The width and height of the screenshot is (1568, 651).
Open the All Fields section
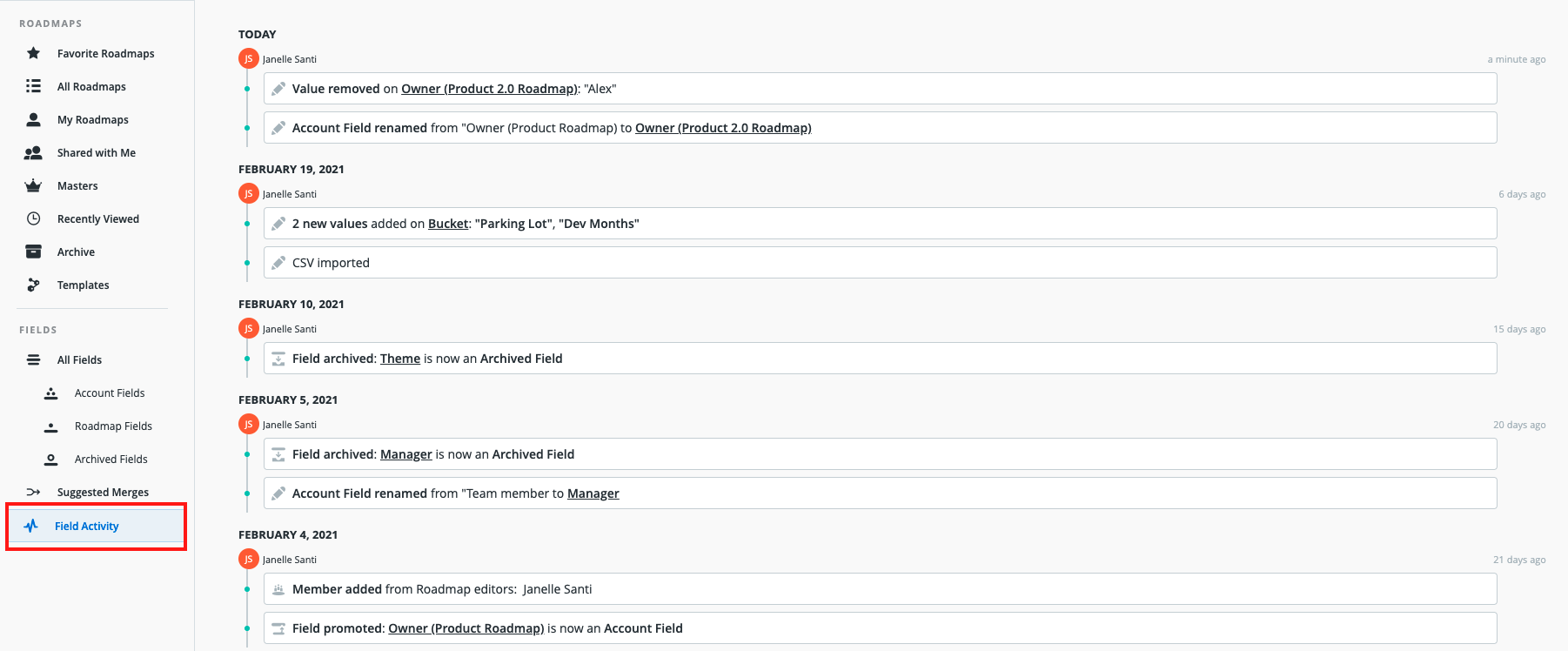pos(79,359)
